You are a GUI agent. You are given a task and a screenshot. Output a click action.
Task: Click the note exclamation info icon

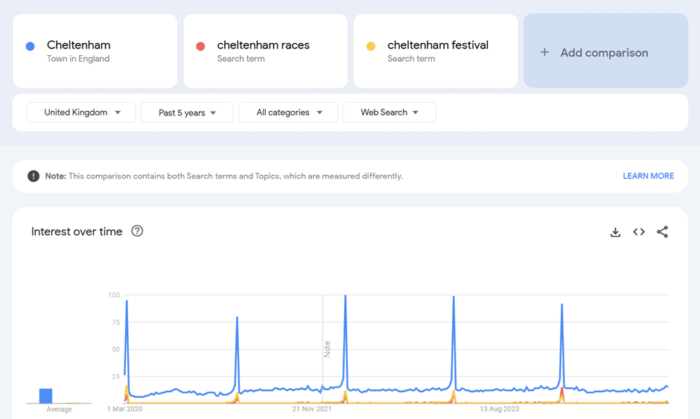[33, 176]
